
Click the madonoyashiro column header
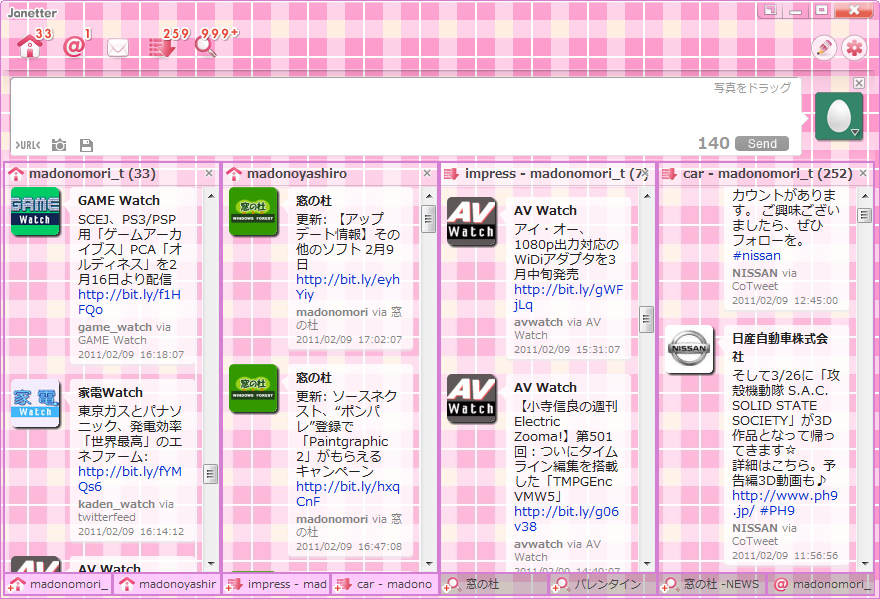tap(329, 173)
